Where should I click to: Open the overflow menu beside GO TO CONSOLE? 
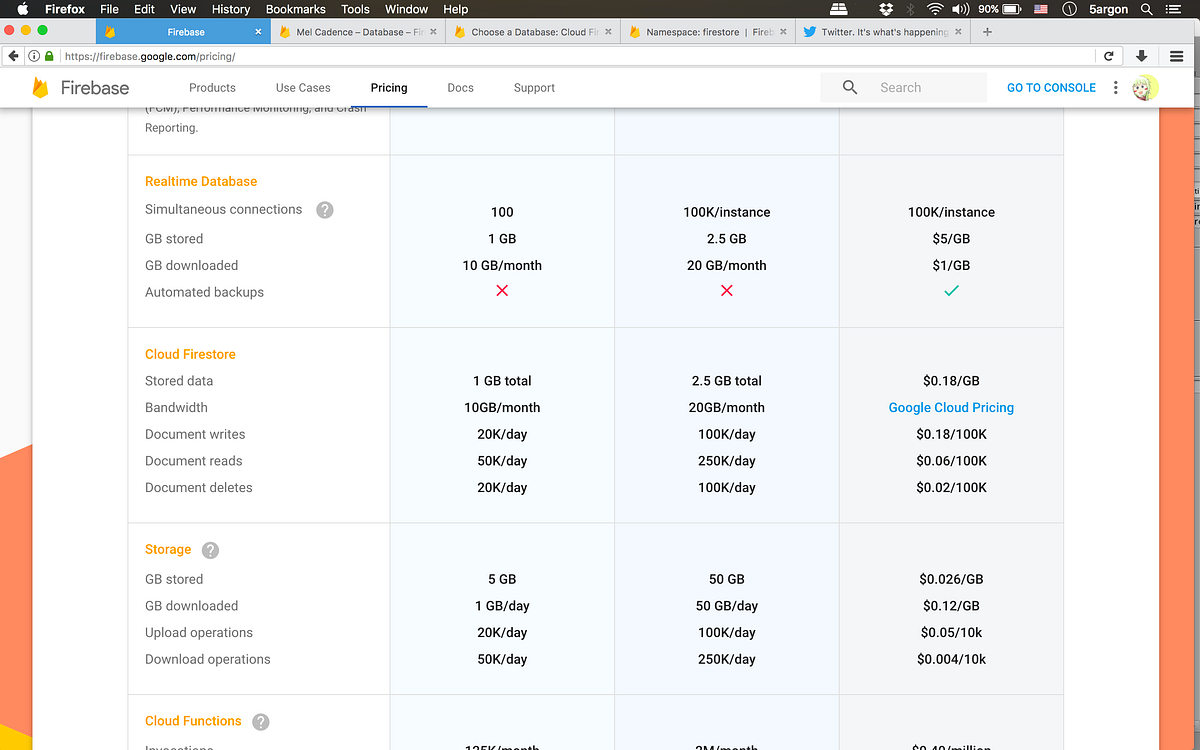[1115, 88]
